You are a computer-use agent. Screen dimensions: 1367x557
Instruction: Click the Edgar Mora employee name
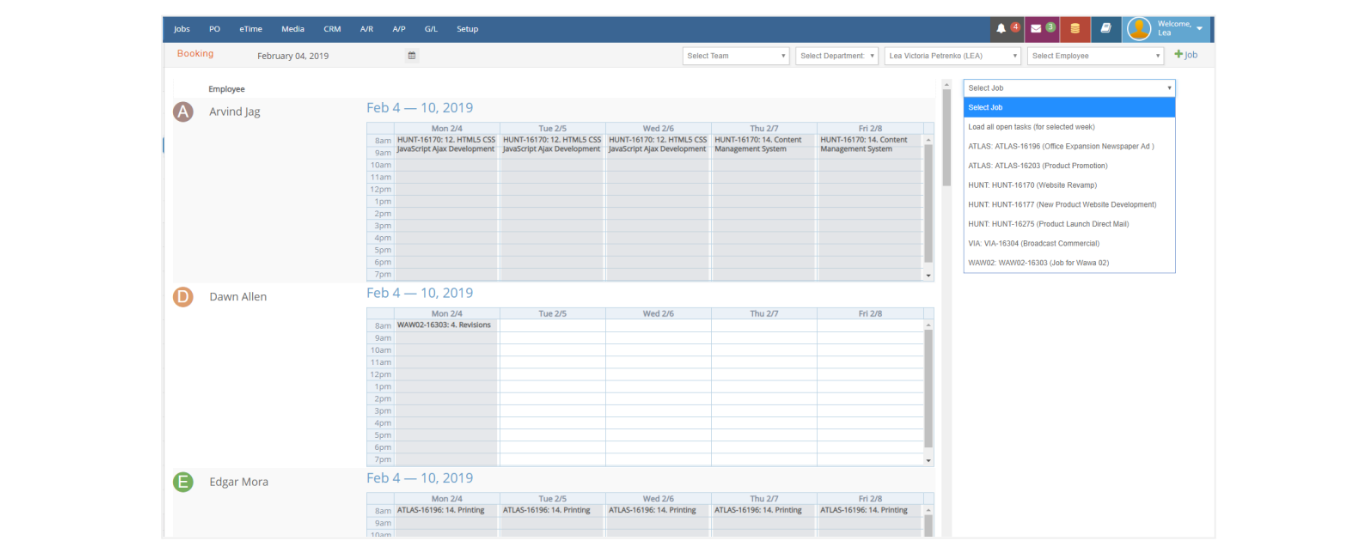(238, 482)
